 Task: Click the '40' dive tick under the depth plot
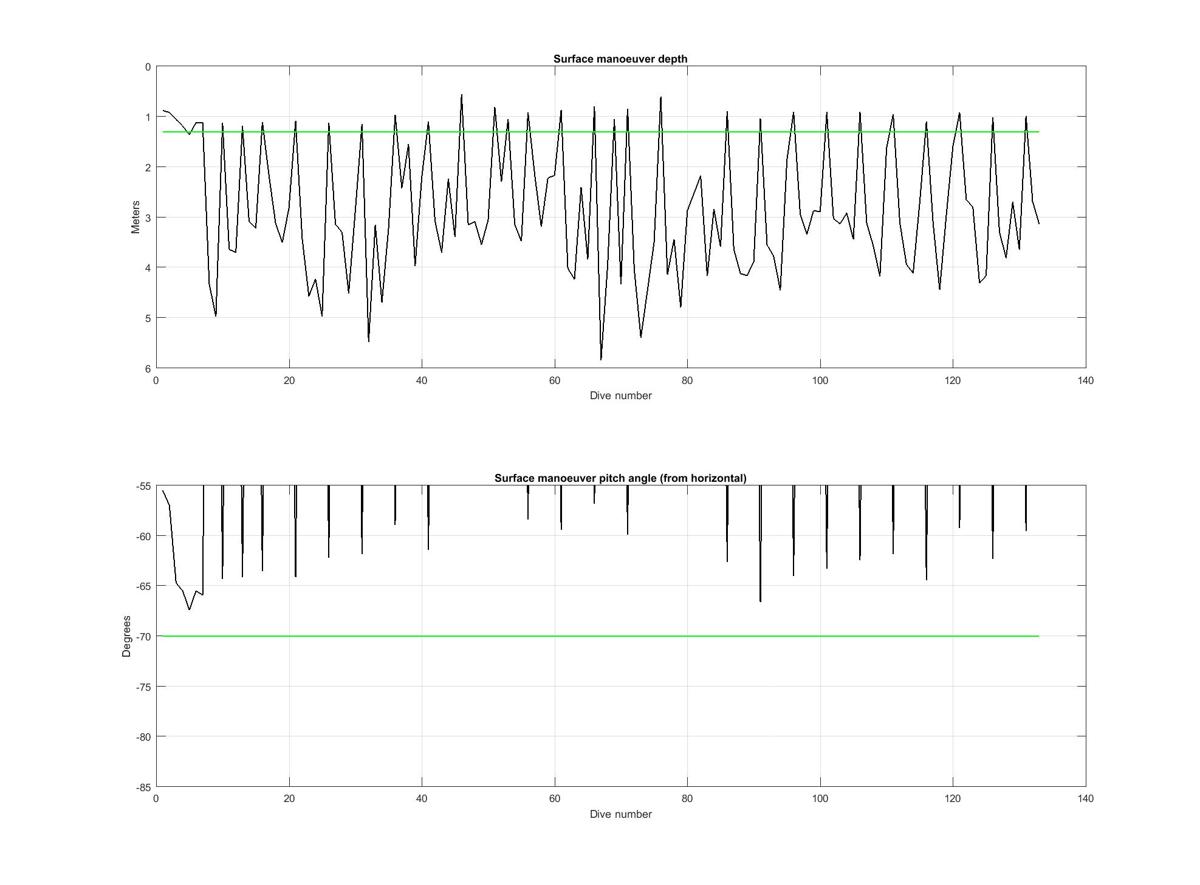point(421,380)
